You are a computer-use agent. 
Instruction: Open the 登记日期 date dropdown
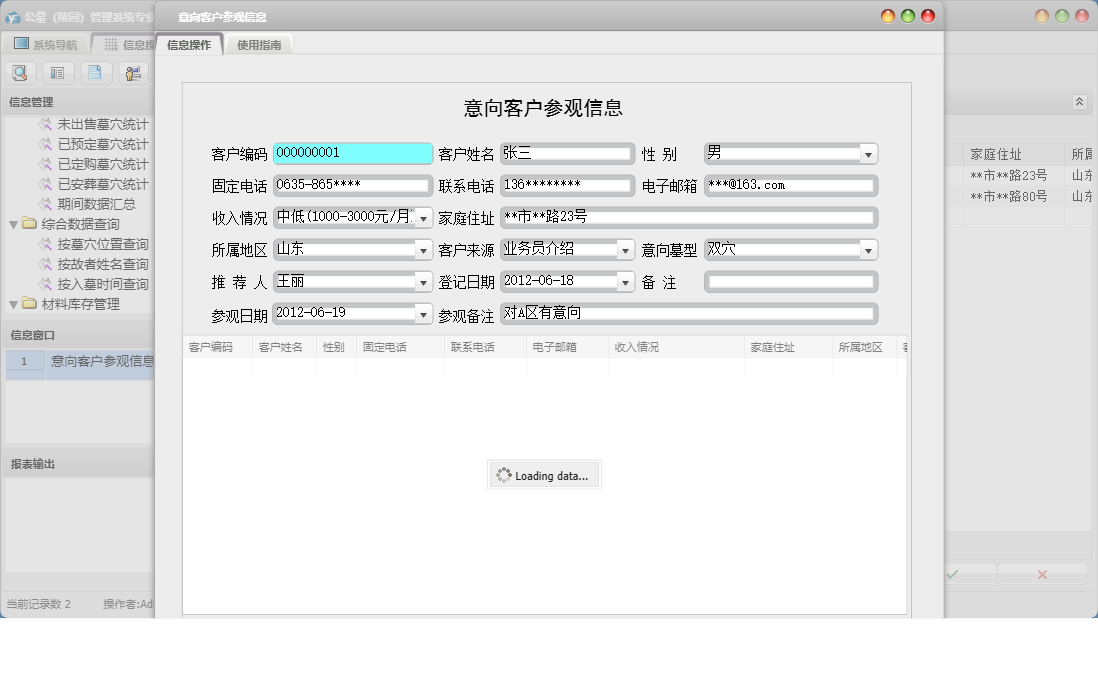[627, 281]
